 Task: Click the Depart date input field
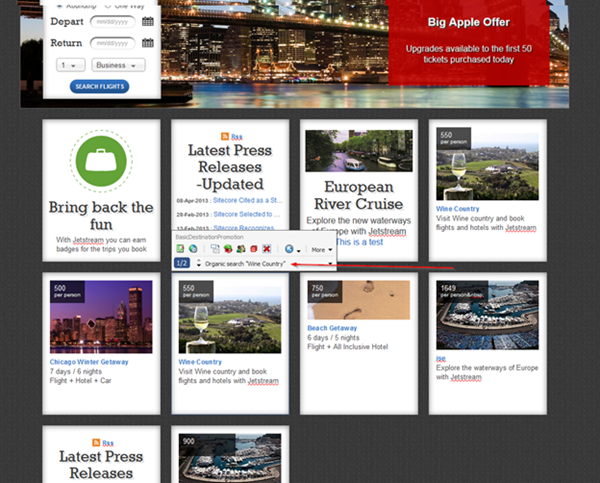point(112,22)
